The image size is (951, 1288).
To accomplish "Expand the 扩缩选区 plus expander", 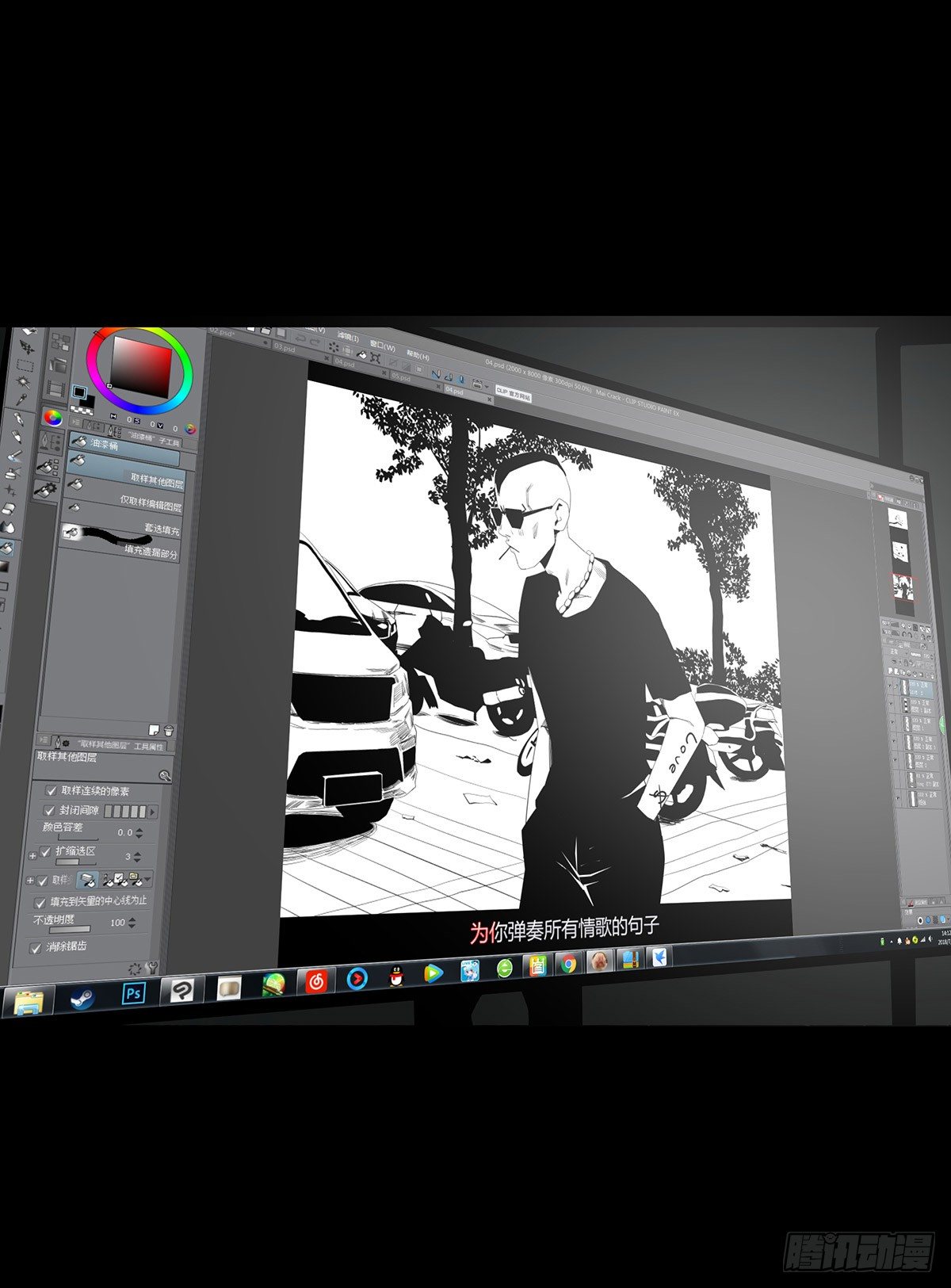I will pos(32,854).
